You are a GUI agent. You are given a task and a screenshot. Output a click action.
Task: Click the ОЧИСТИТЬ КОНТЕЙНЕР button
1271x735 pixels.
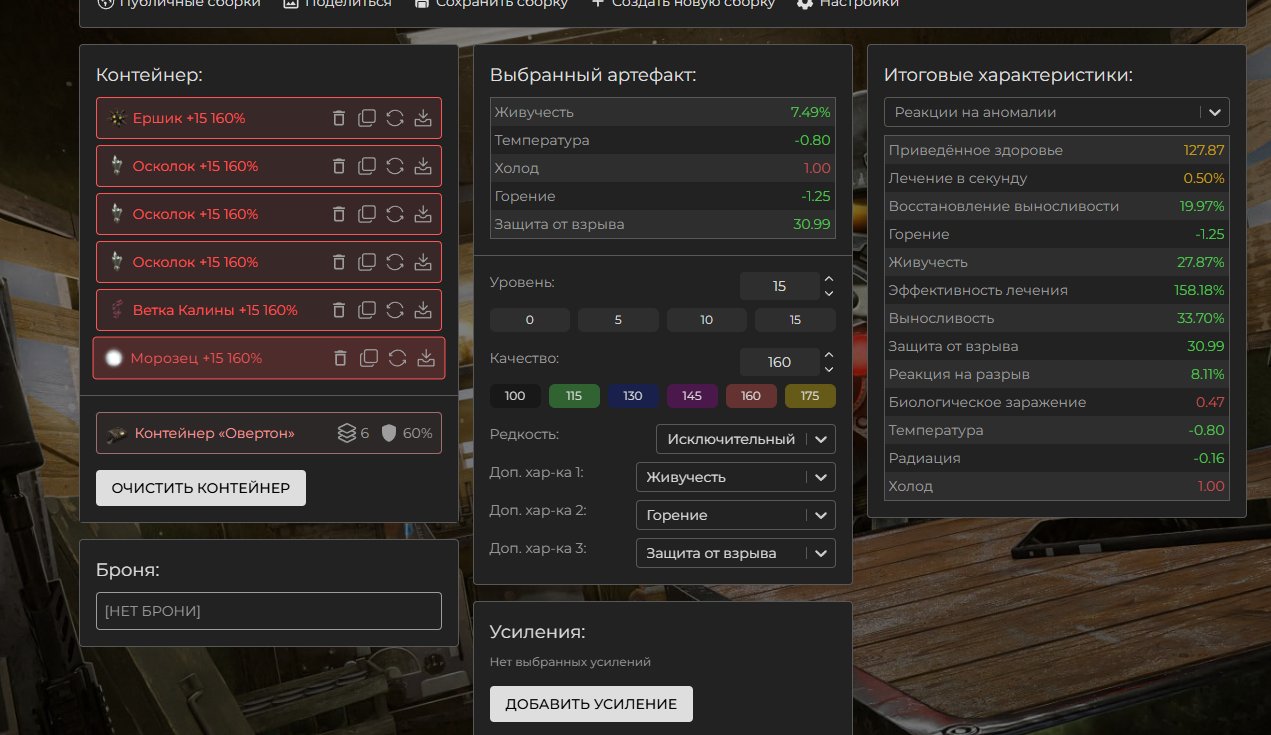pos(201,488)
